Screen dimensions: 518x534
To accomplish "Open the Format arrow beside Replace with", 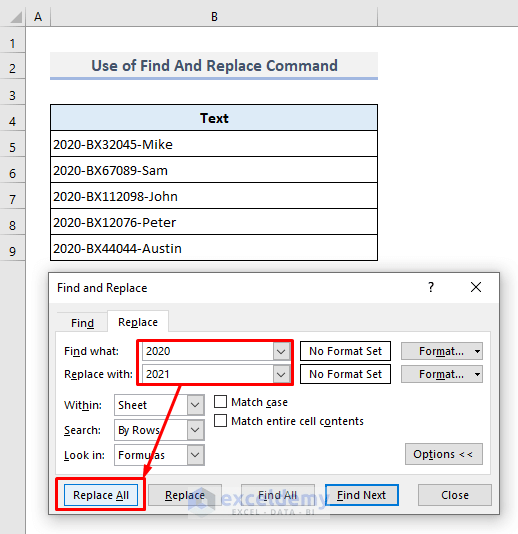I will coord(477,374).
